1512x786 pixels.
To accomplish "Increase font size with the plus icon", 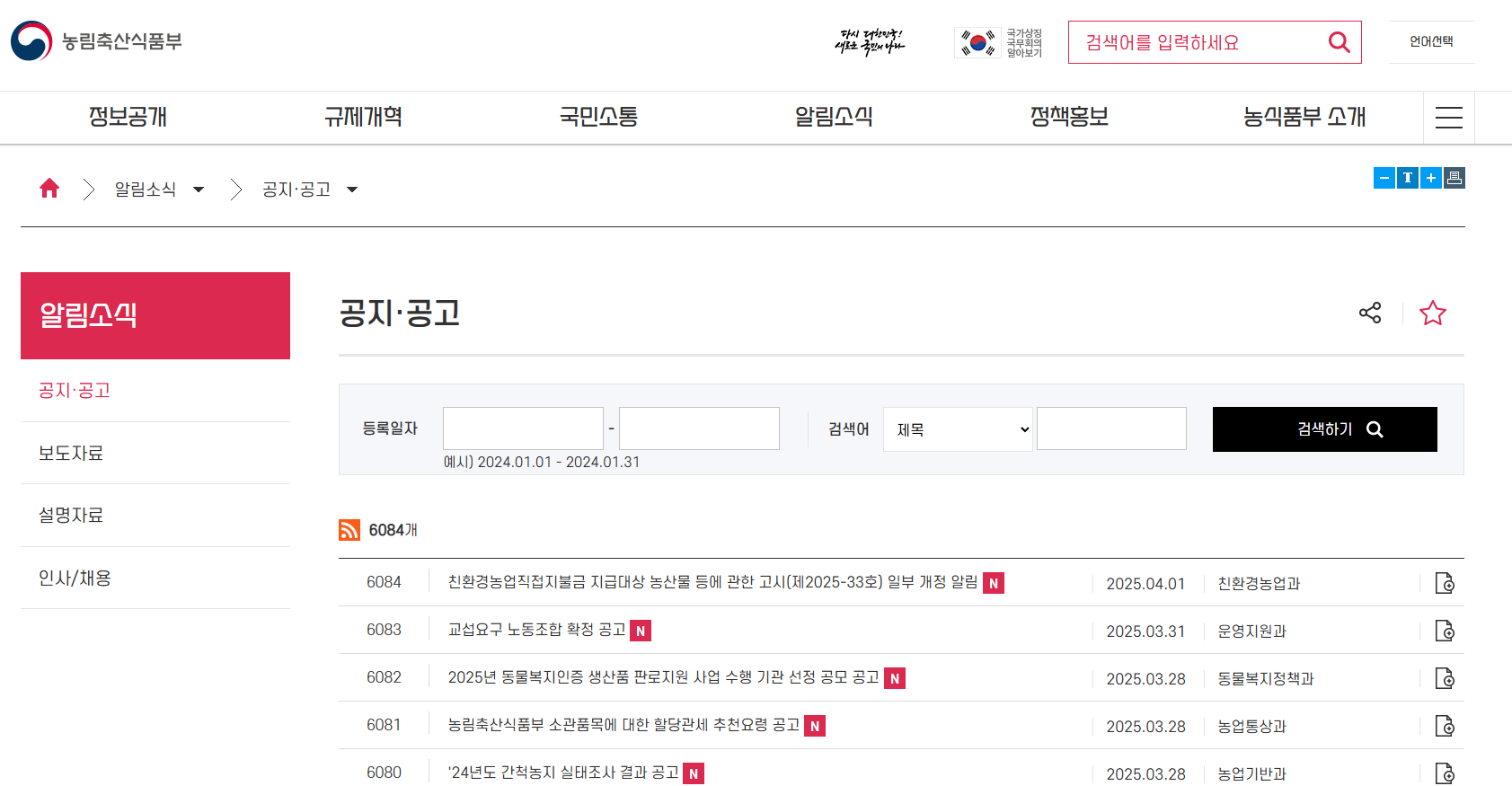I will click(1431, 178).
